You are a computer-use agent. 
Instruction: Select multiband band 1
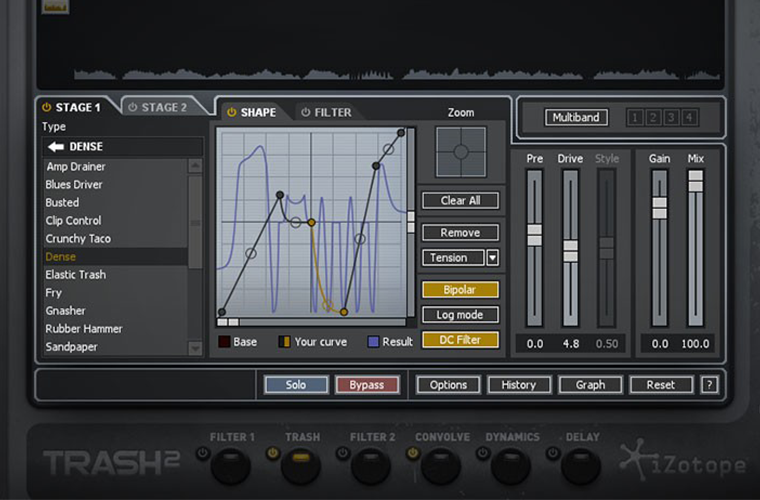pos(635,117)
